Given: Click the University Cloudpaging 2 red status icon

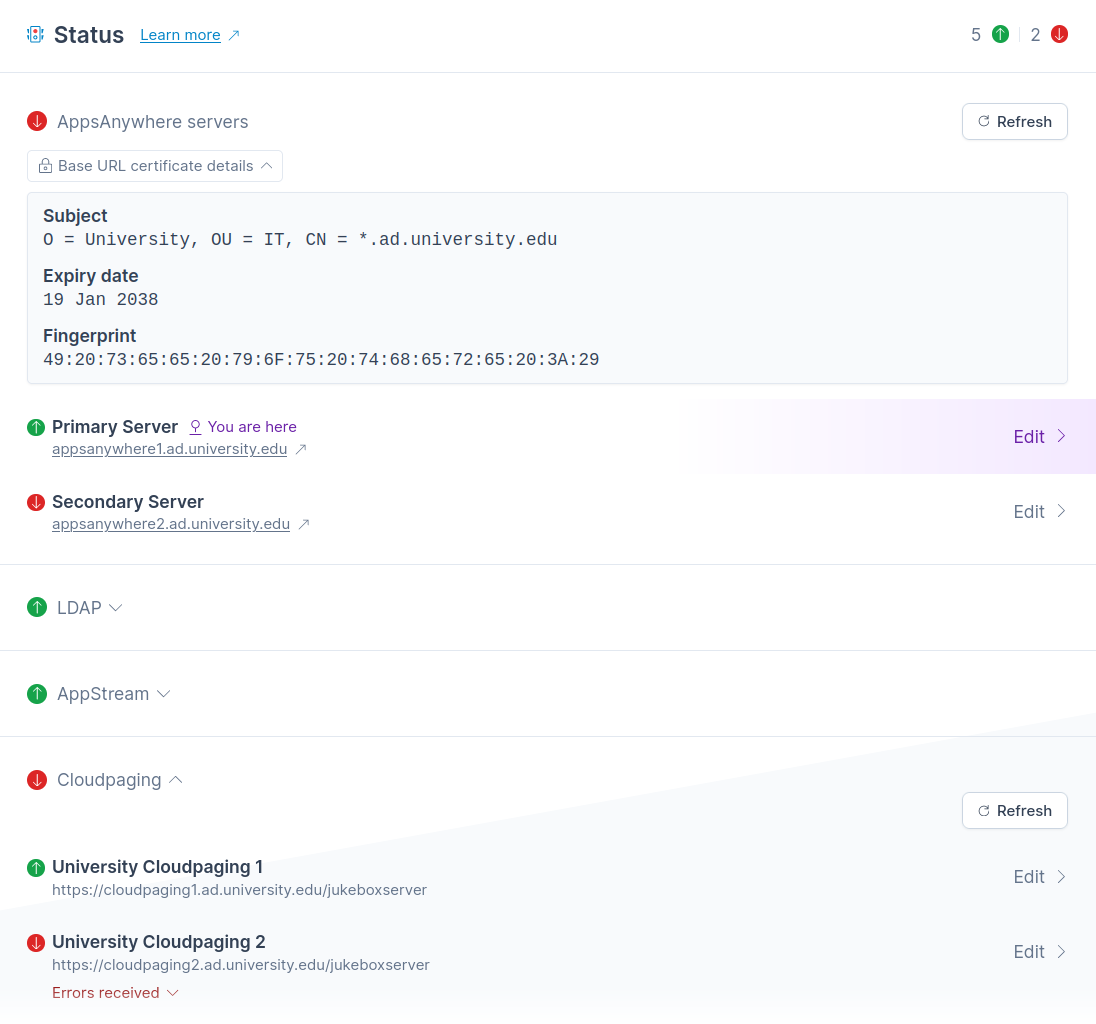Looking at the screenshot, I should pyautogui.click(x=37, y=942).
